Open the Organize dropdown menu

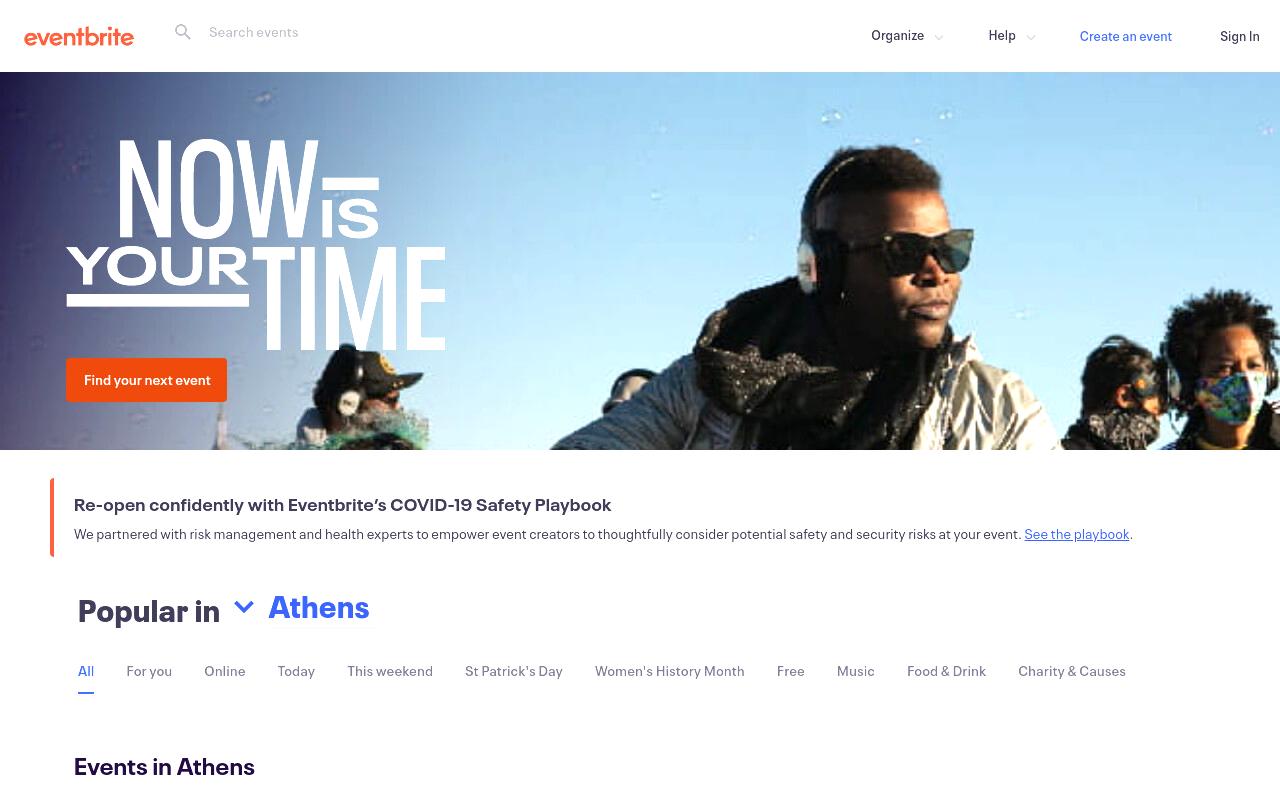(x=907, y=36)
